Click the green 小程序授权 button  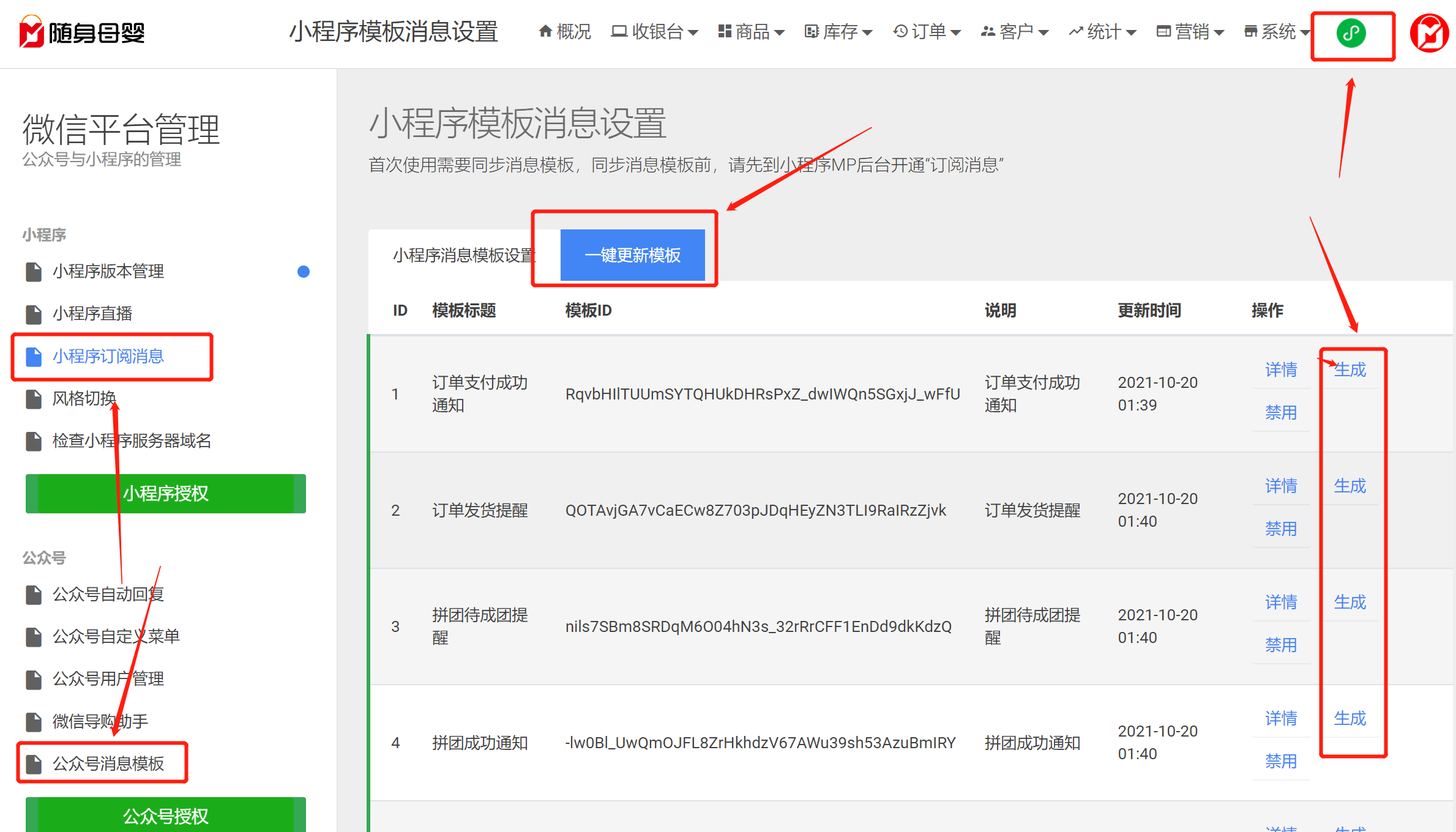[x=166, y=493]
